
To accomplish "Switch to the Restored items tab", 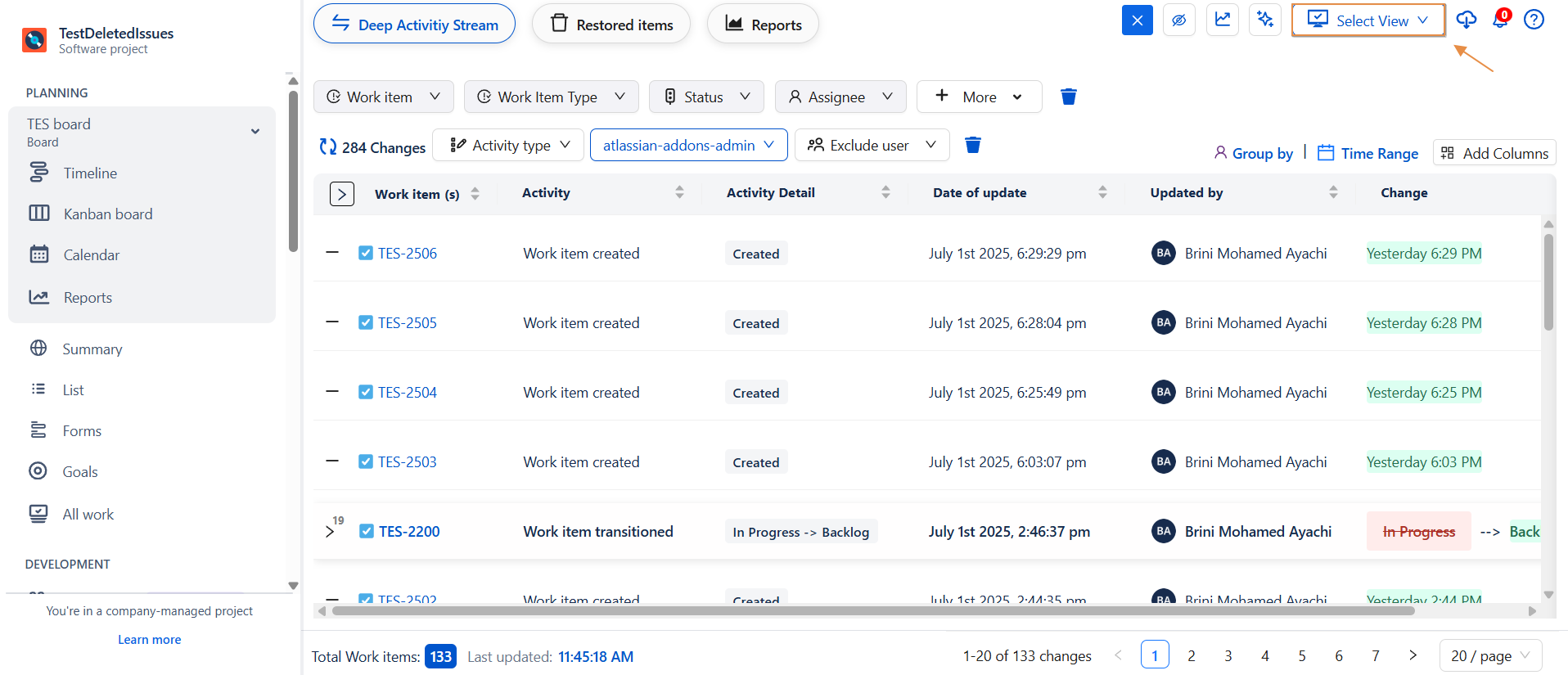I will point(611,25).
